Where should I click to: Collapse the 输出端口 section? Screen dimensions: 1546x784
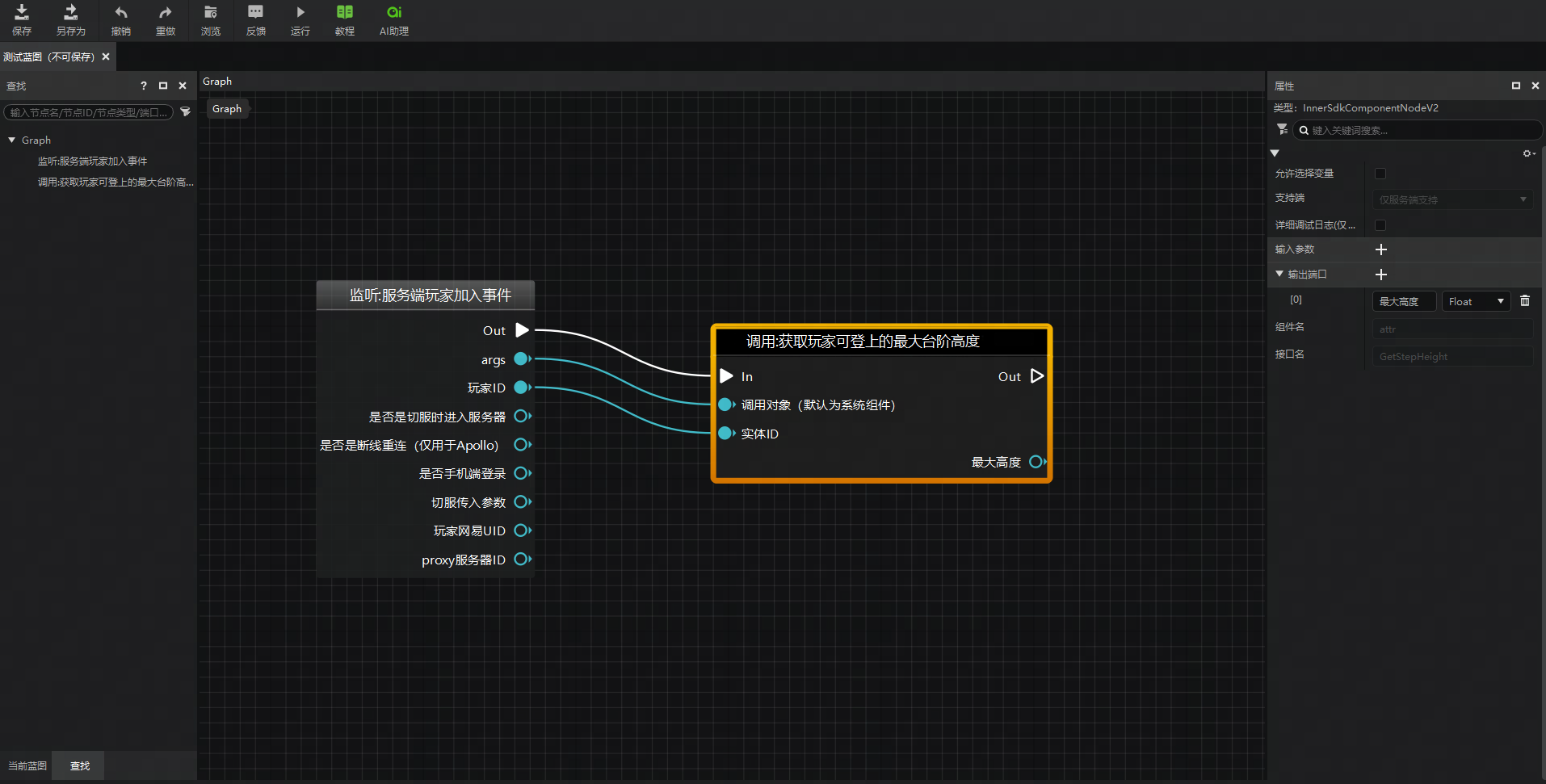[1279, 275]
